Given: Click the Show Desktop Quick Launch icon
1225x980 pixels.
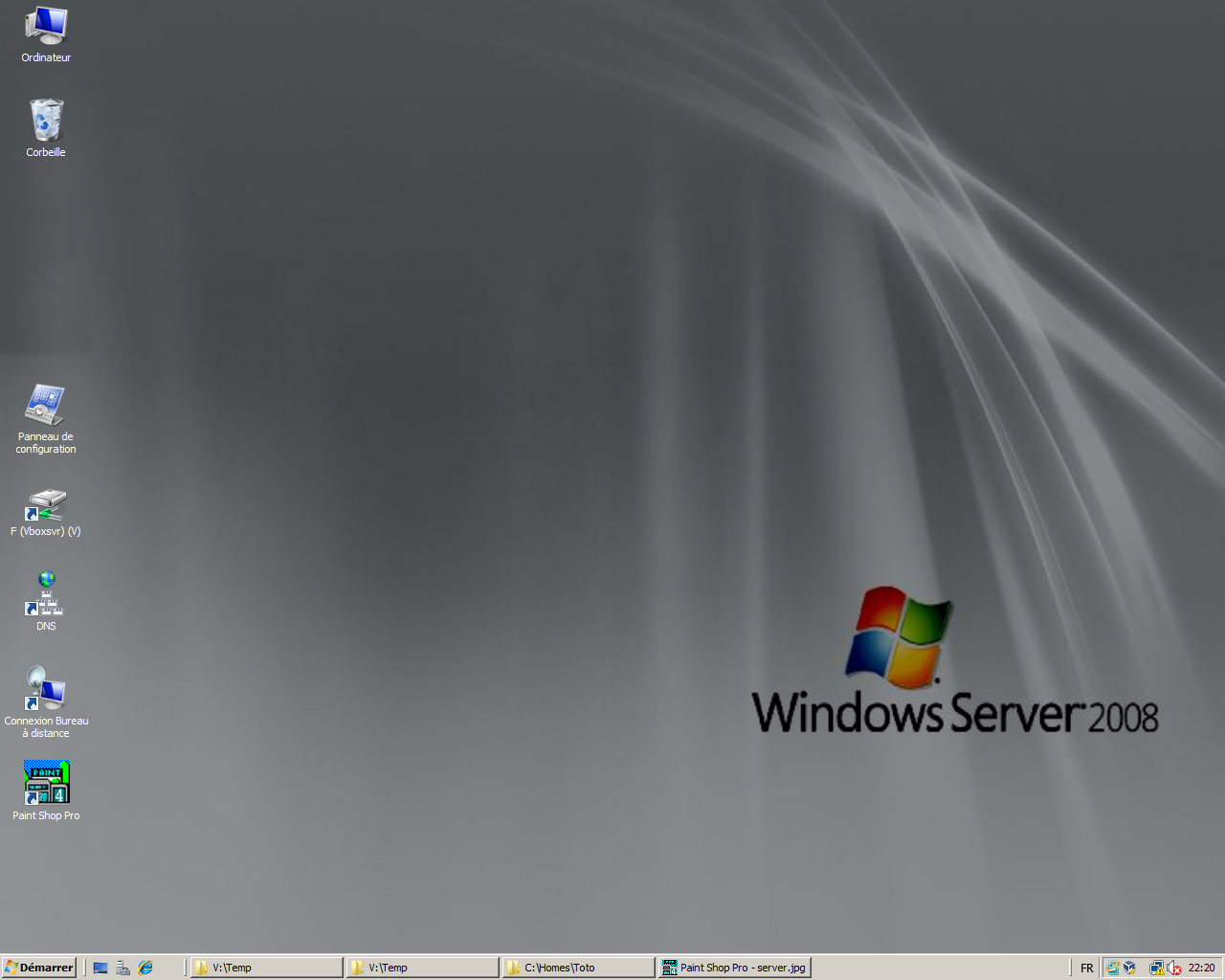Looking at the screenshot, I should 100,968.
